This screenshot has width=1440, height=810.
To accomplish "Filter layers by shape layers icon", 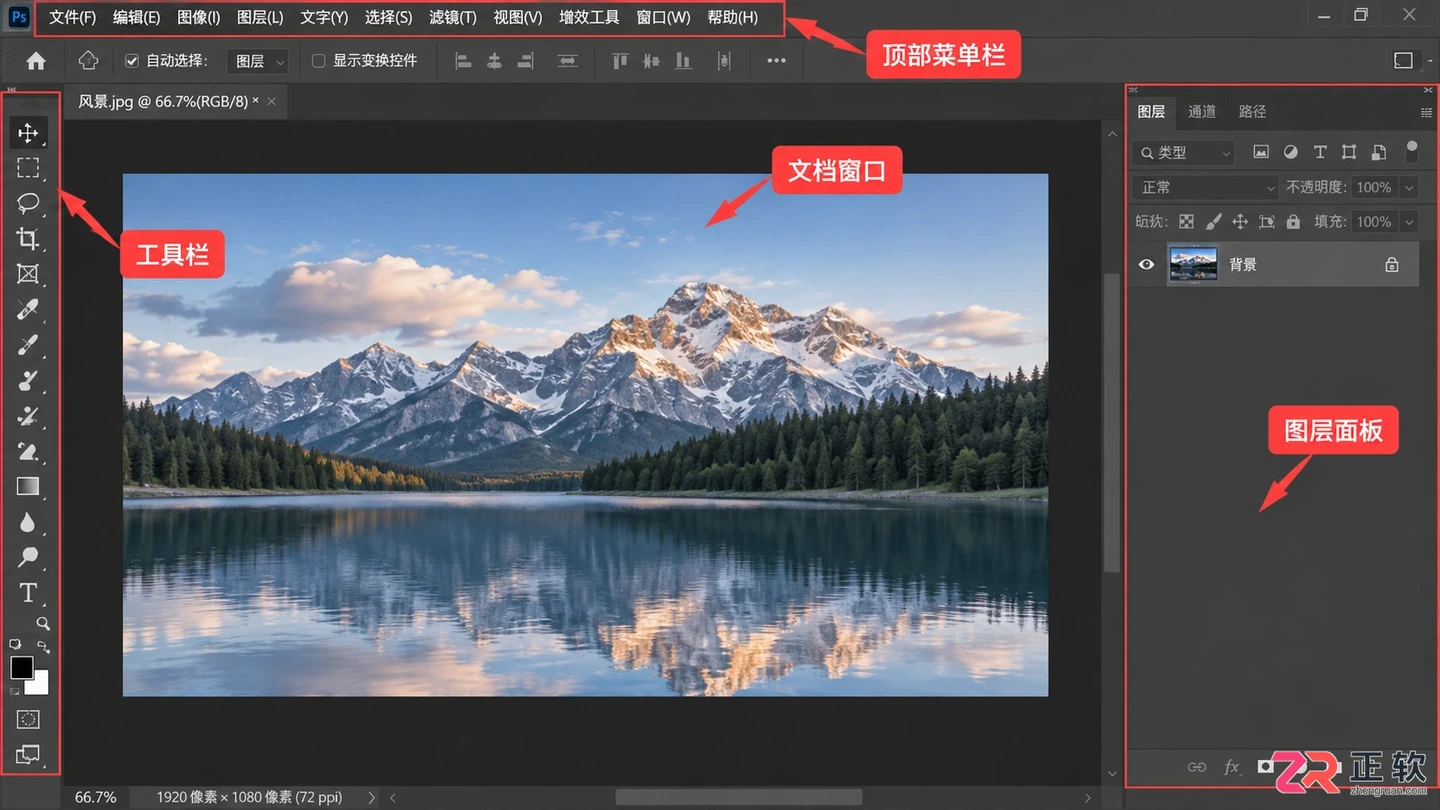I will tap(1349, 152).
